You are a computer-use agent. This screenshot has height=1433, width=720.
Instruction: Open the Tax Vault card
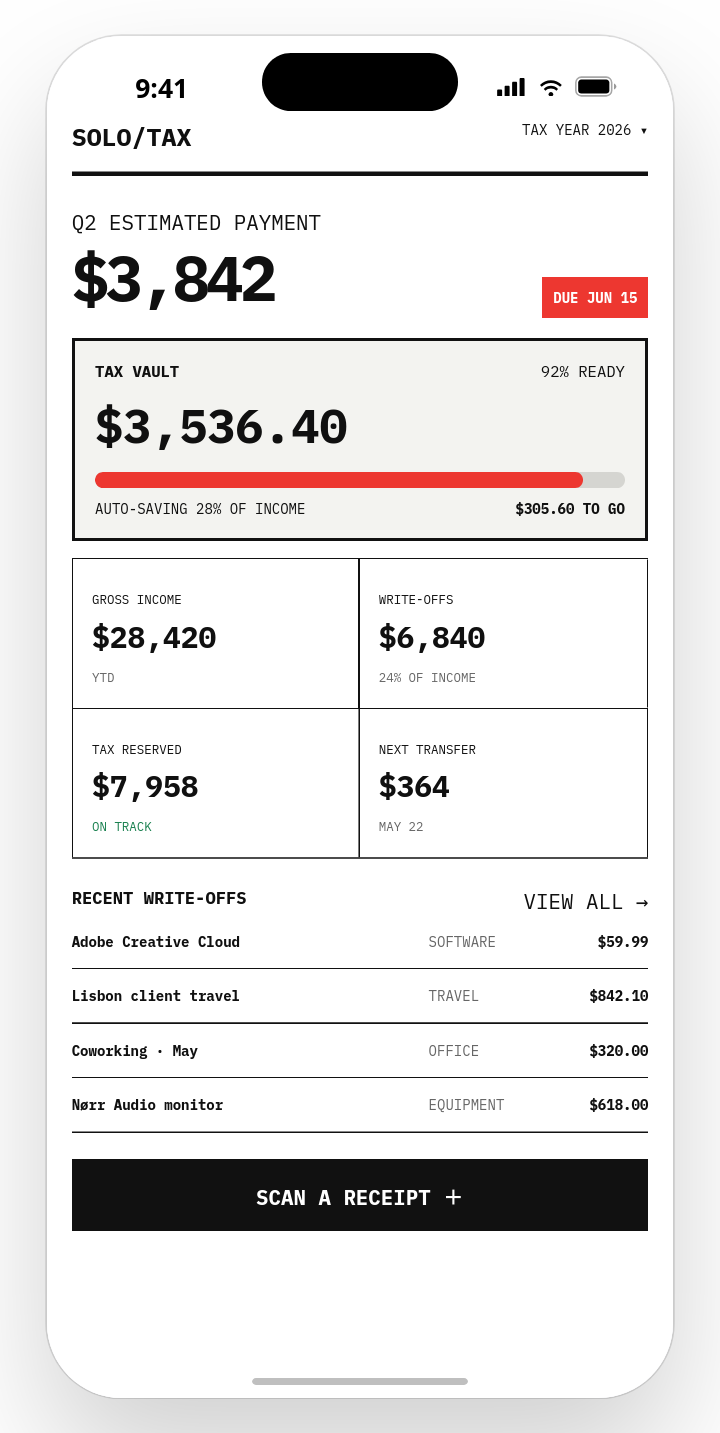(360, 439)
